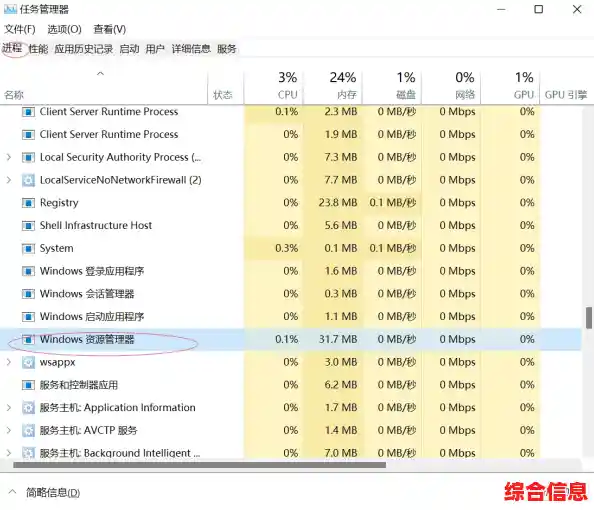594x510 pixels.
Task: Click icon of first Client Server Runtime Process
Action: pos(28,112)
